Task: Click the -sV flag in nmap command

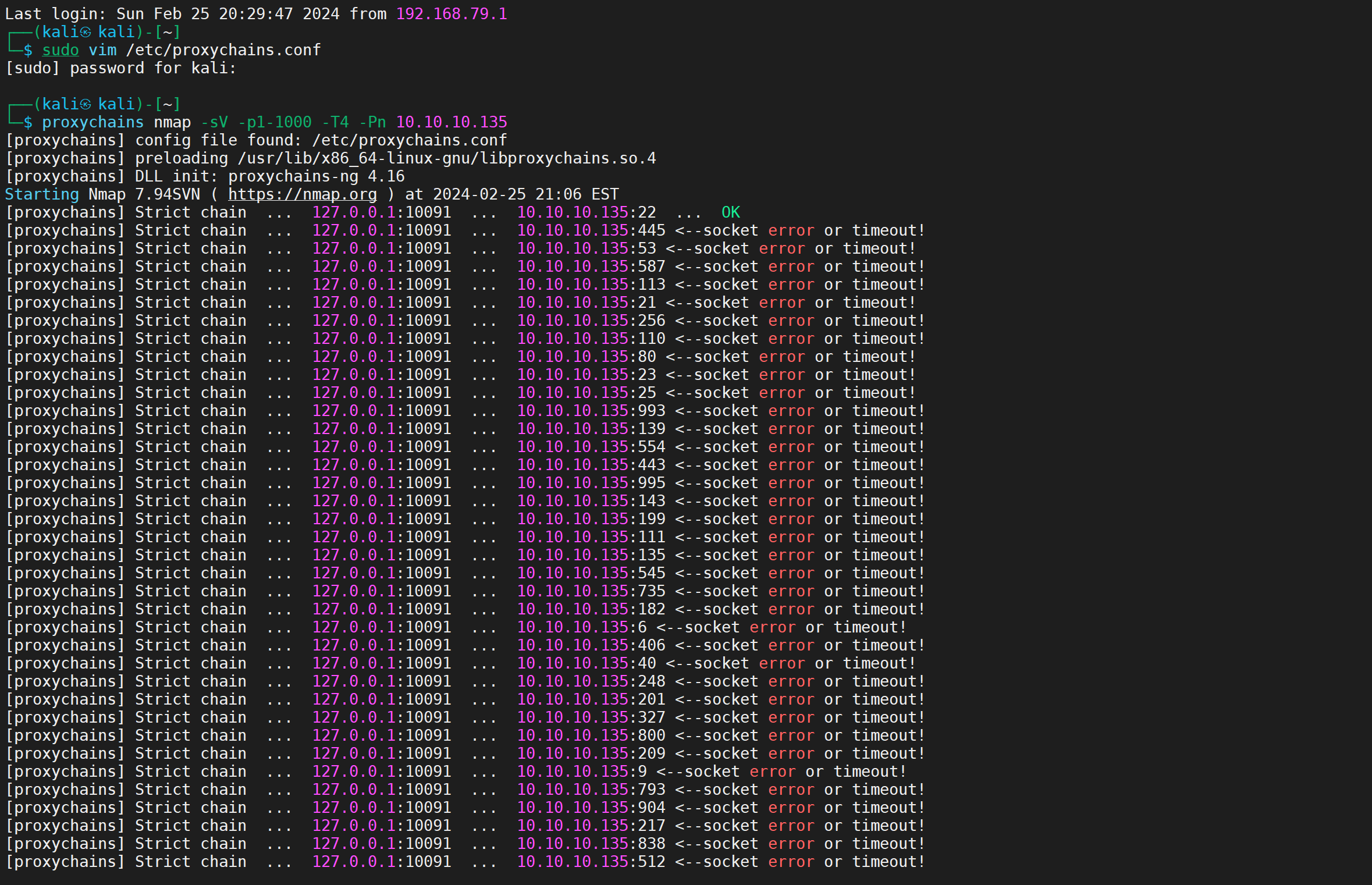Action: pyautogui.click(x=214, y=122)
